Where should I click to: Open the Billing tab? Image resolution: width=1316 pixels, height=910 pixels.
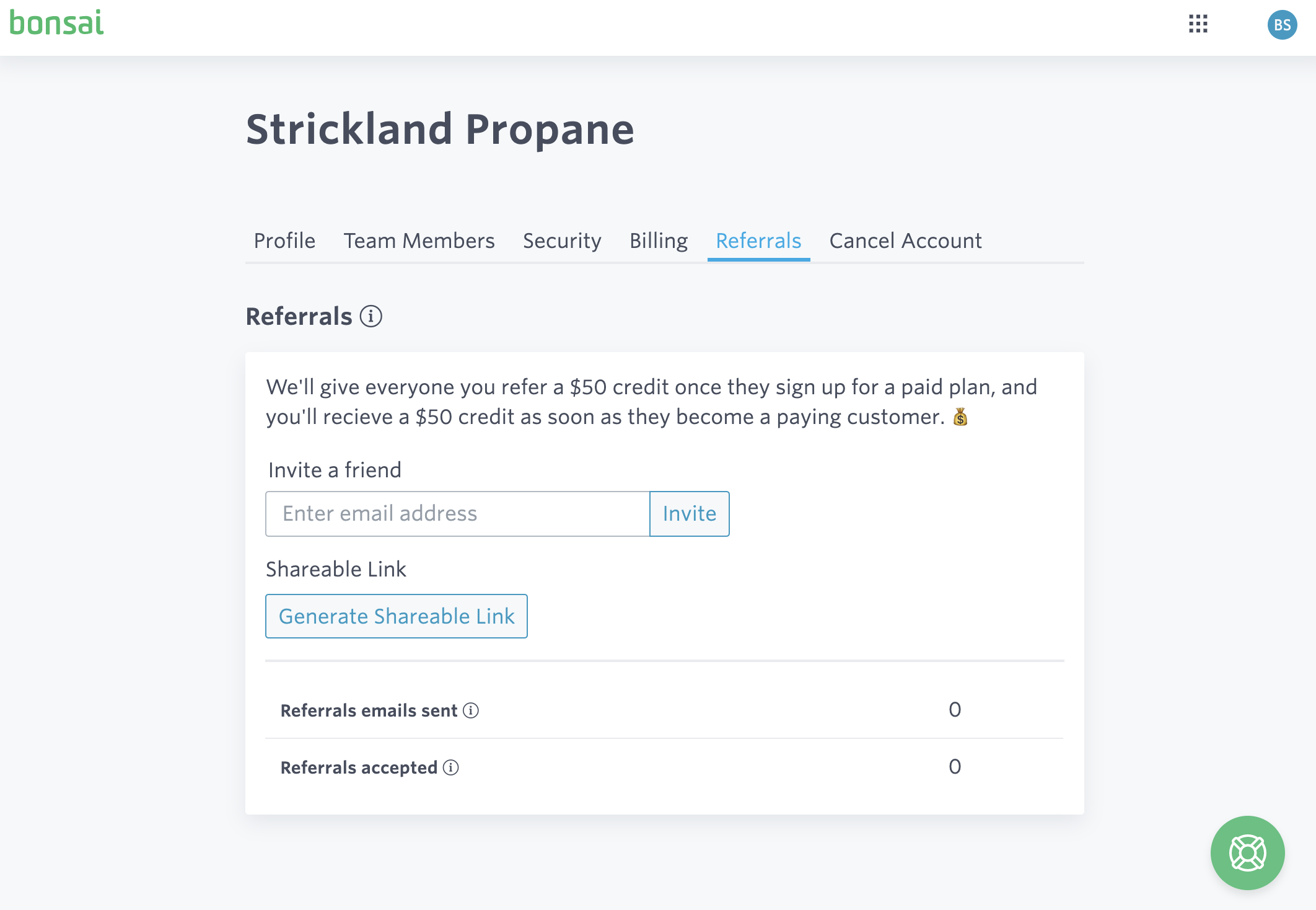[x=659, y=241]
